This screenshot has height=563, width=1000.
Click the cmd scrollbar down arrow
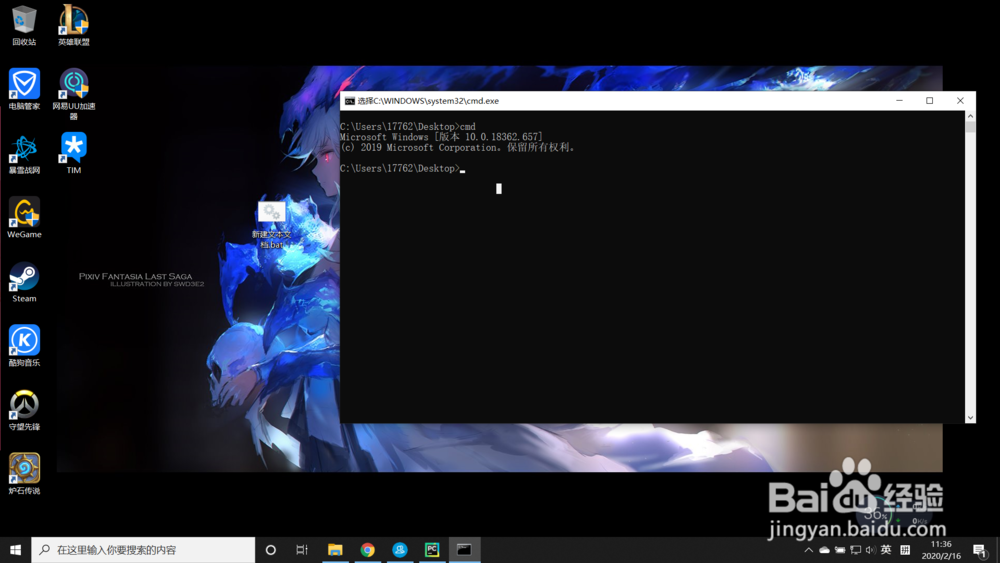pyautogui.click(x=970, y=418)
